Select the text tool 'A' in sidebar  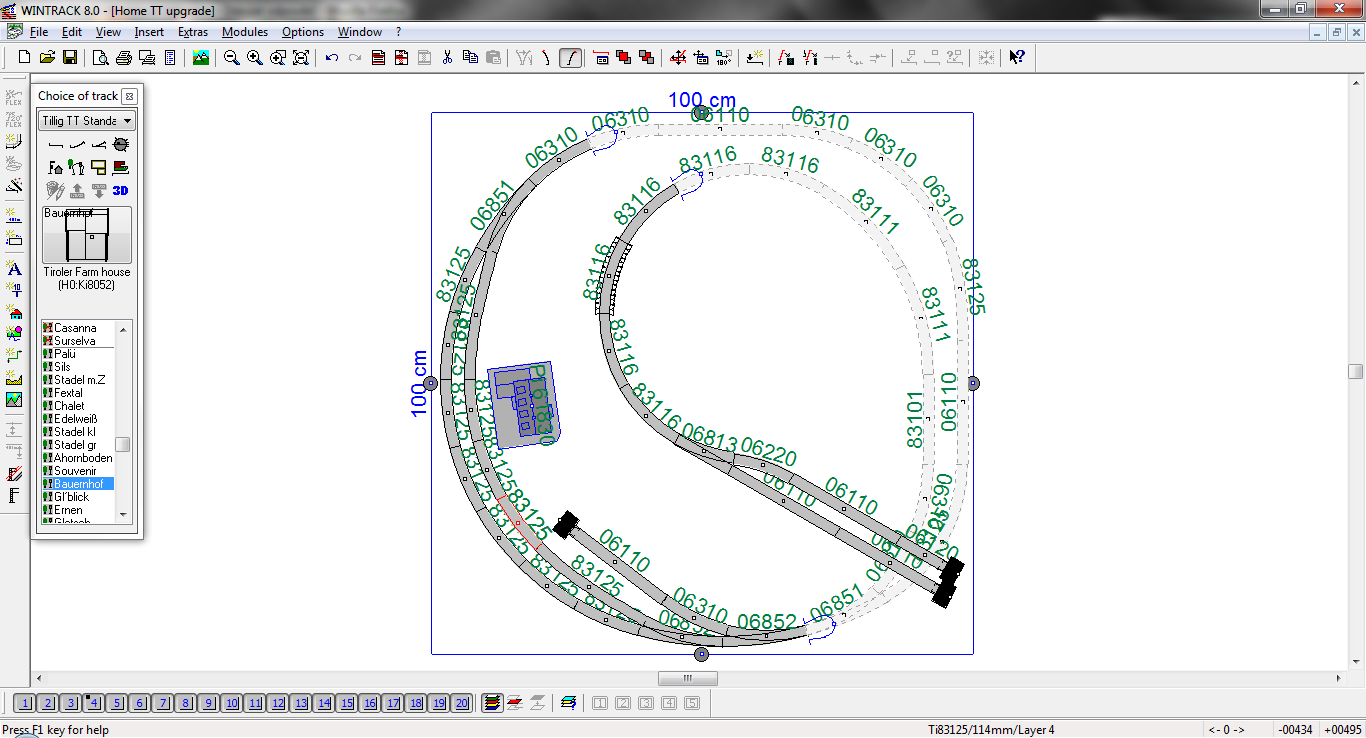pyautogui.click(x=14, y=268)
